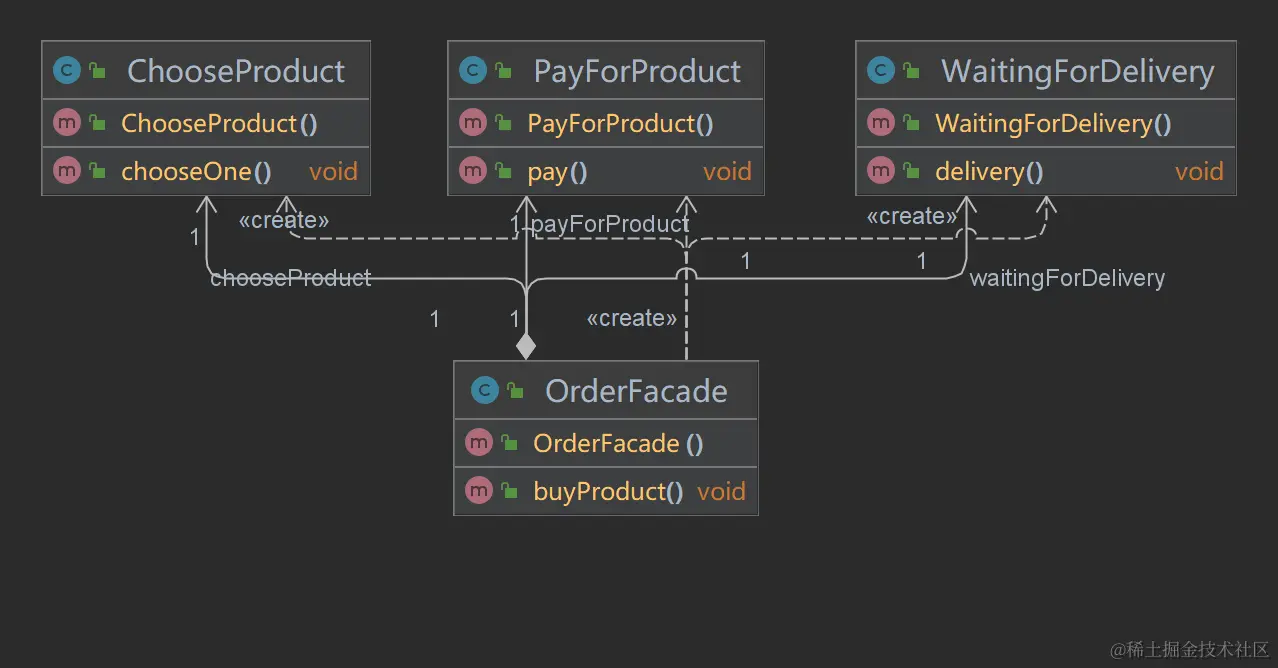The height and width of the screenshot is (668, 1278).
Task: Click the class icon of ChooseProduct
Action: pos(65,70)
